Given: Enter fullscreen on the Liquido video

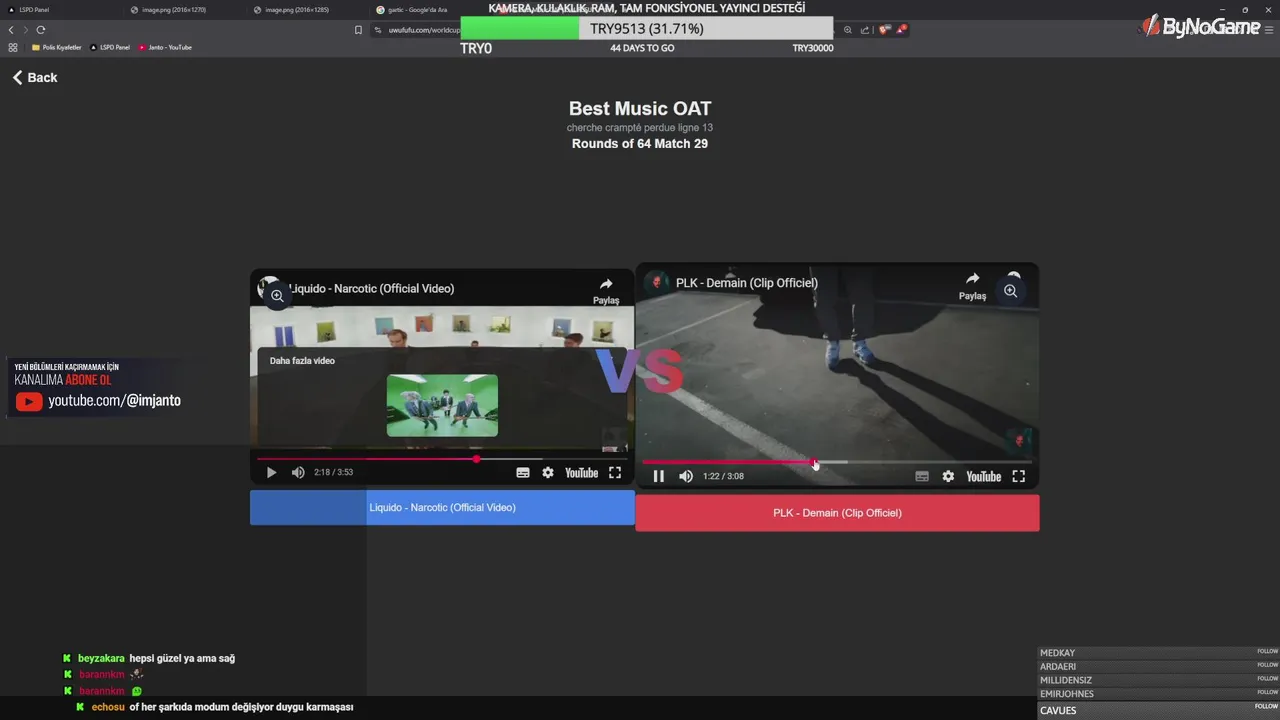Looking at the screenshot, I should pos(615,473).
